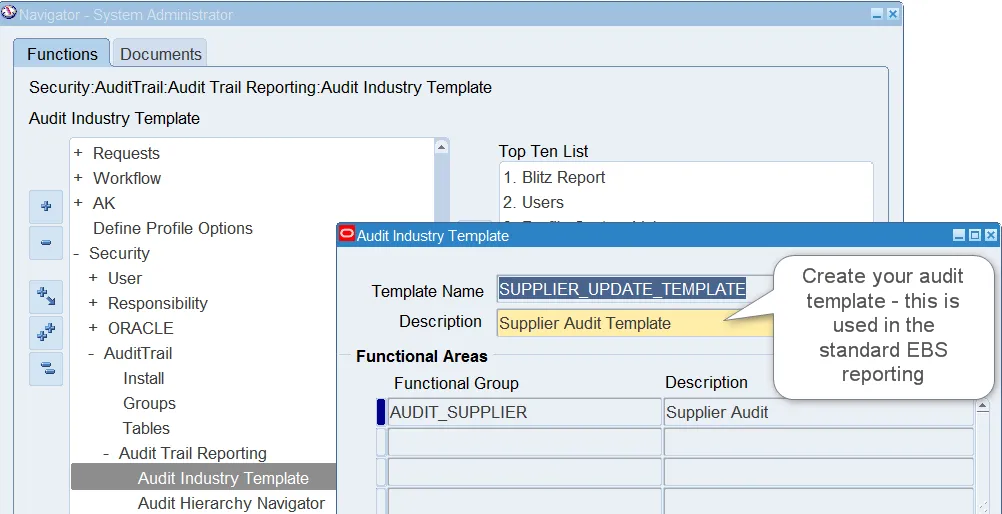
Task: Click the Template Name field
Action: 635,289
